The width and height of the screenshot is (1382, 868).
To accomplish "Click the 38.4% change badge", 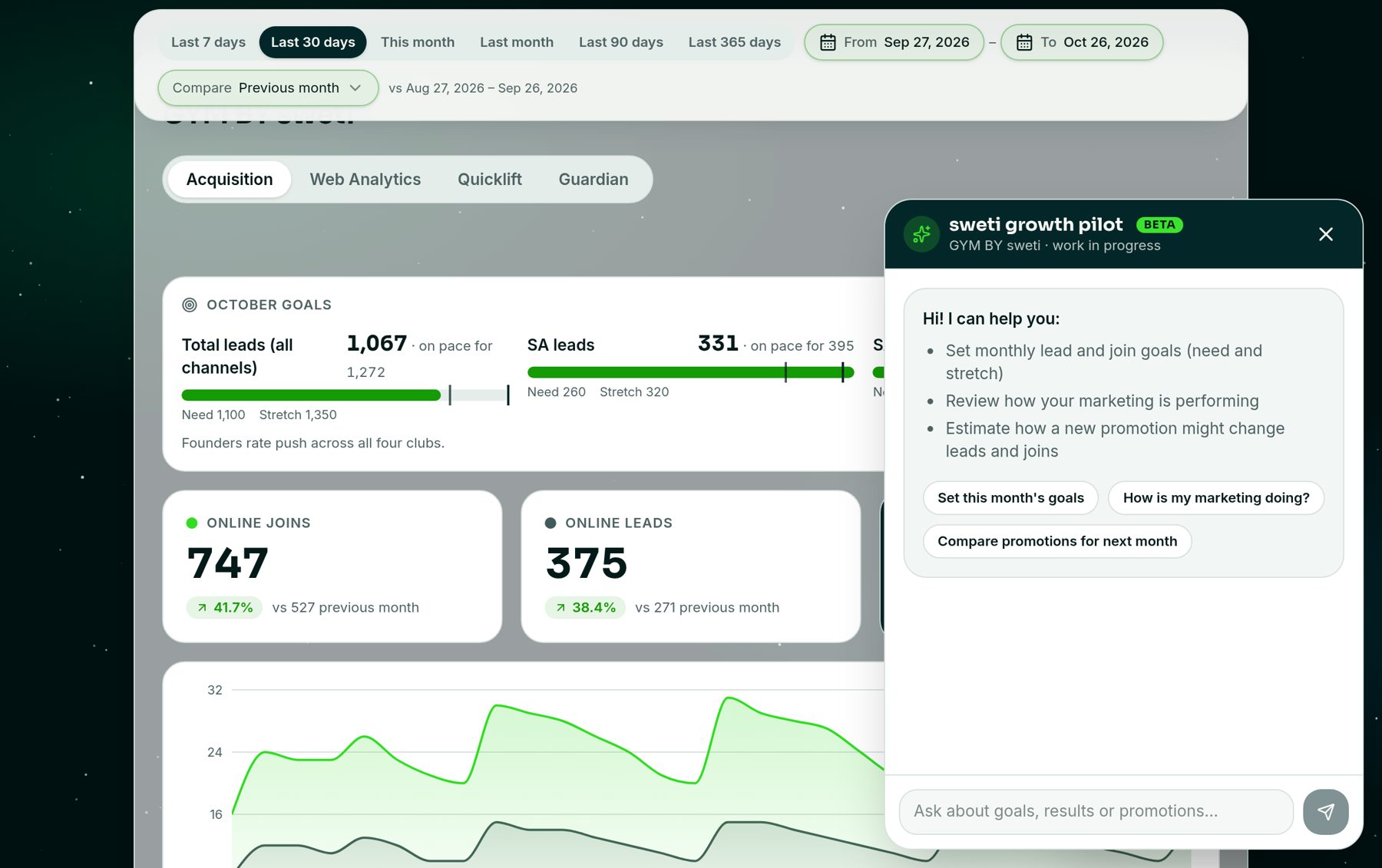I will click(x=585, y=608).
